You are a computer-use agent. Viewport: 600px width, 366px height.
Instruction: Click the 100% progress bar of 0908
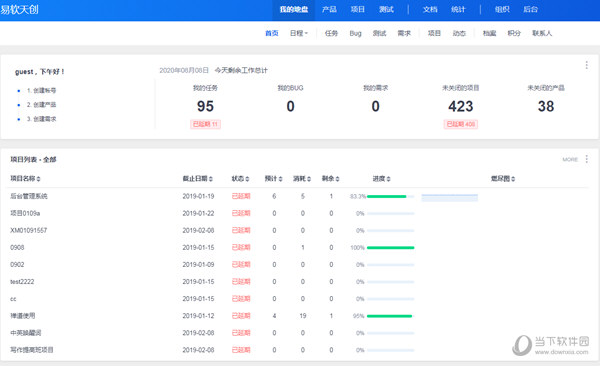tap(390, 248)
